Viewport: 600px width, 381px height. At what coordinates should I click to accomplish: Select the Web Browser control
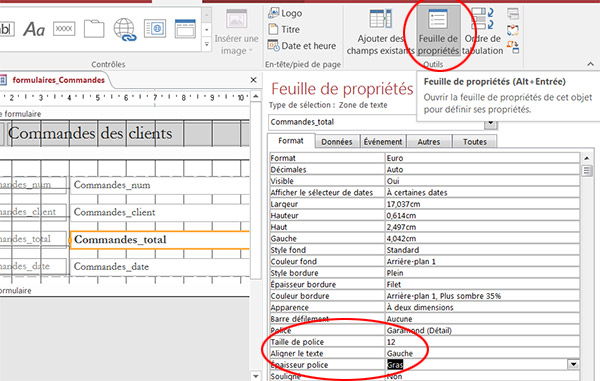click(155, 29)
